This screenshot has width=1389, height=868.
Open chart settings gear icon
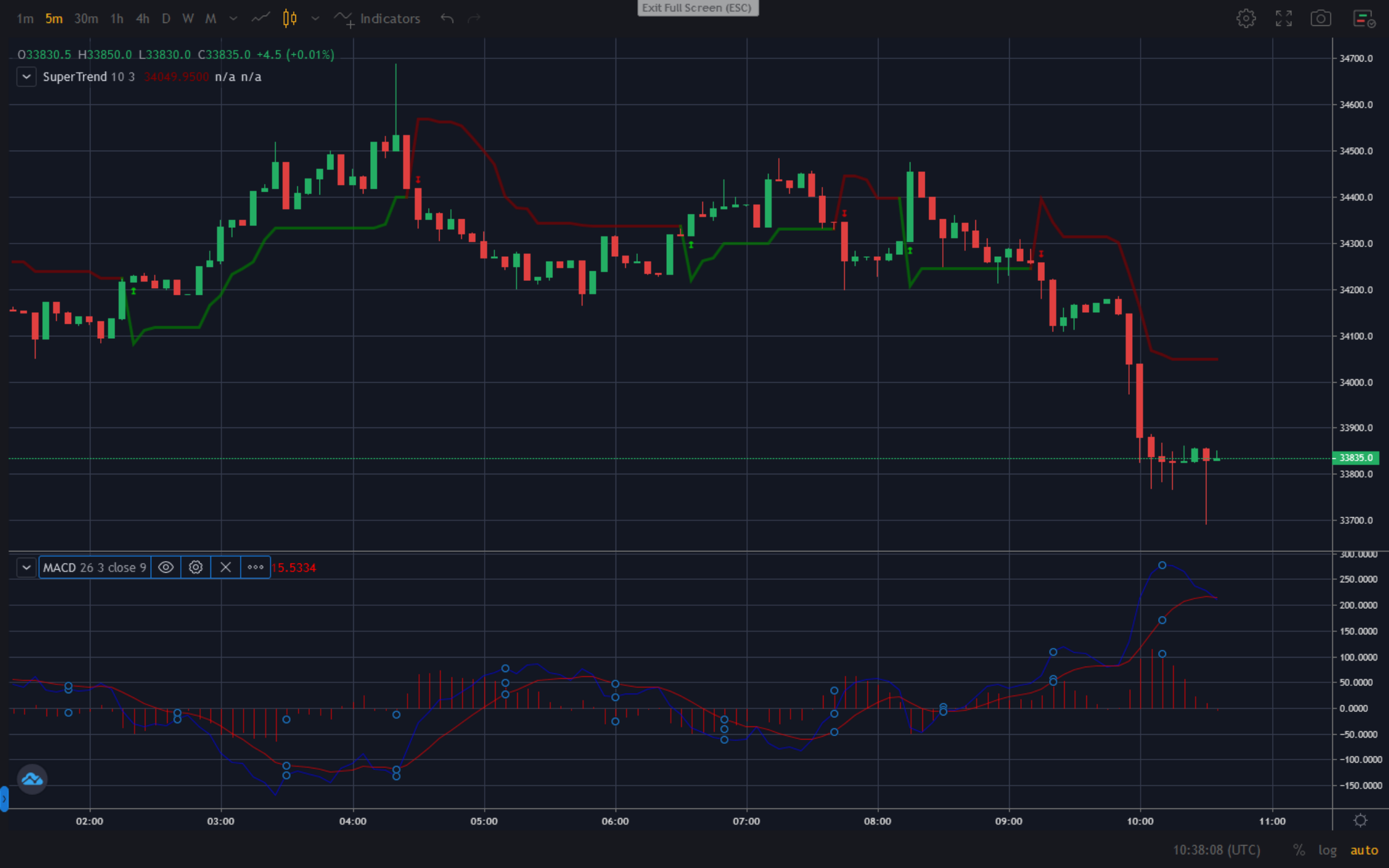point(1246,19)
